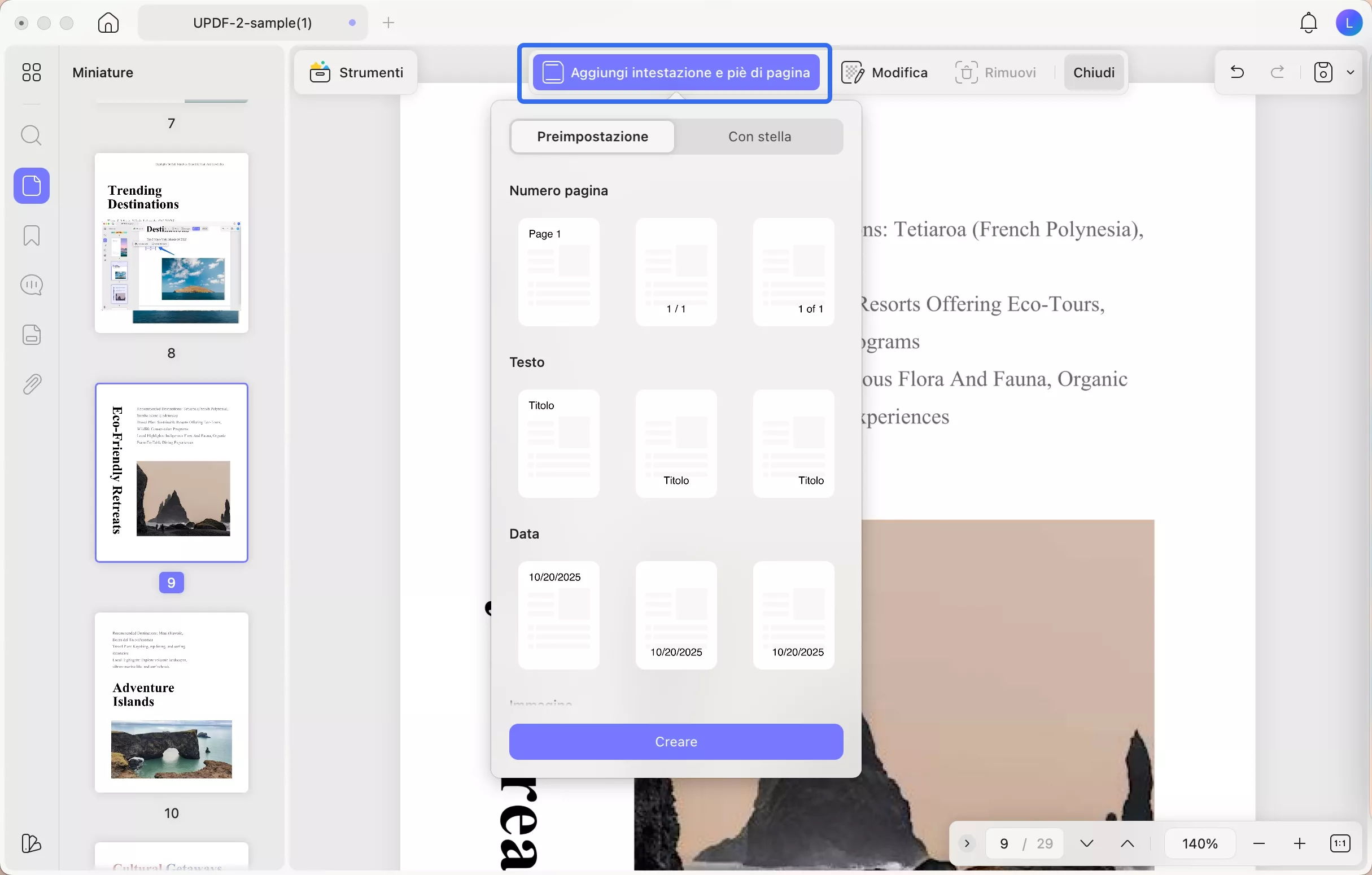This screenshot has height=875, width=1372.
Task: Expand the bottom toolbar with the arrow
Action: pos(965,843)
